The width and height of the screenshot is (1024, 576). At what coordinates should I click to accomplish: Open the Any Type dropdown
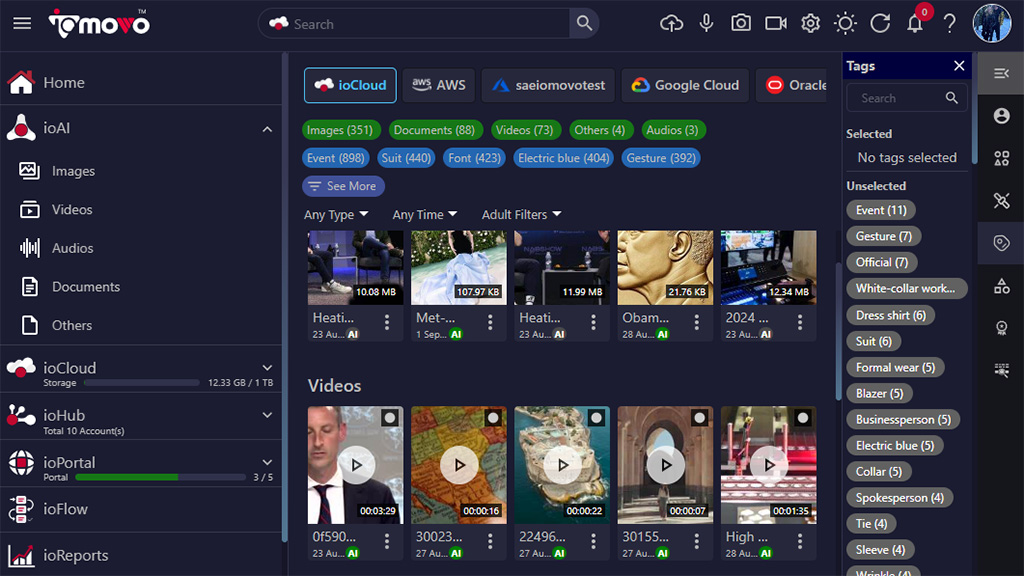point(336,215)
